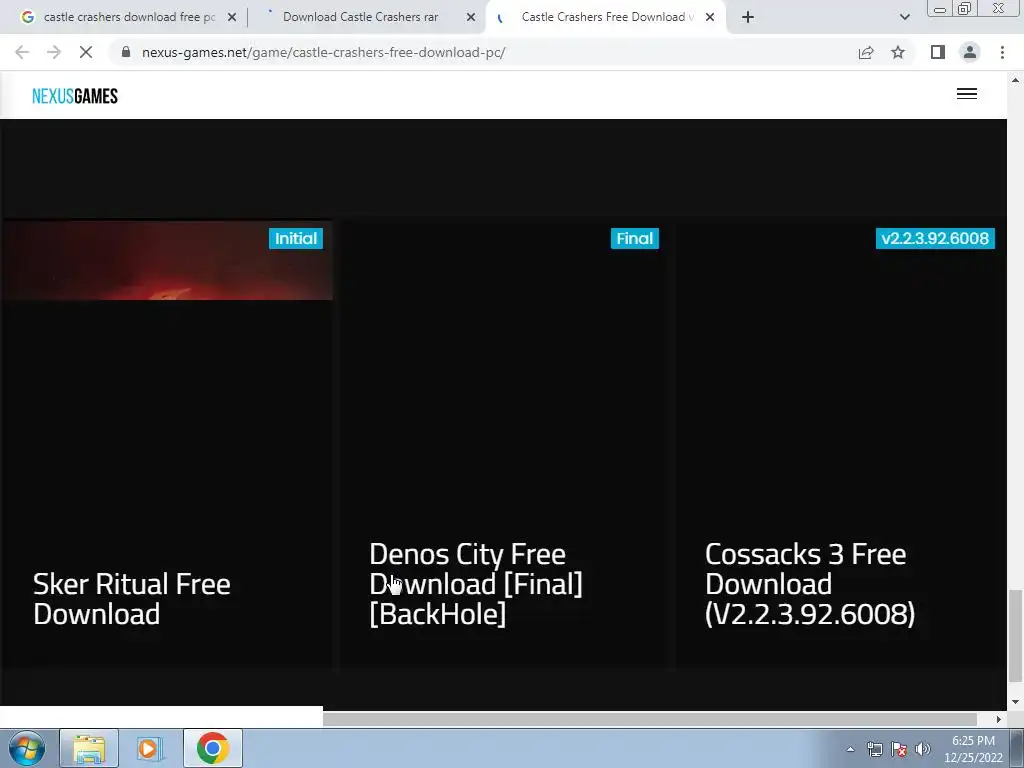Click the 'Initial' version badge

tap(296, 238)
